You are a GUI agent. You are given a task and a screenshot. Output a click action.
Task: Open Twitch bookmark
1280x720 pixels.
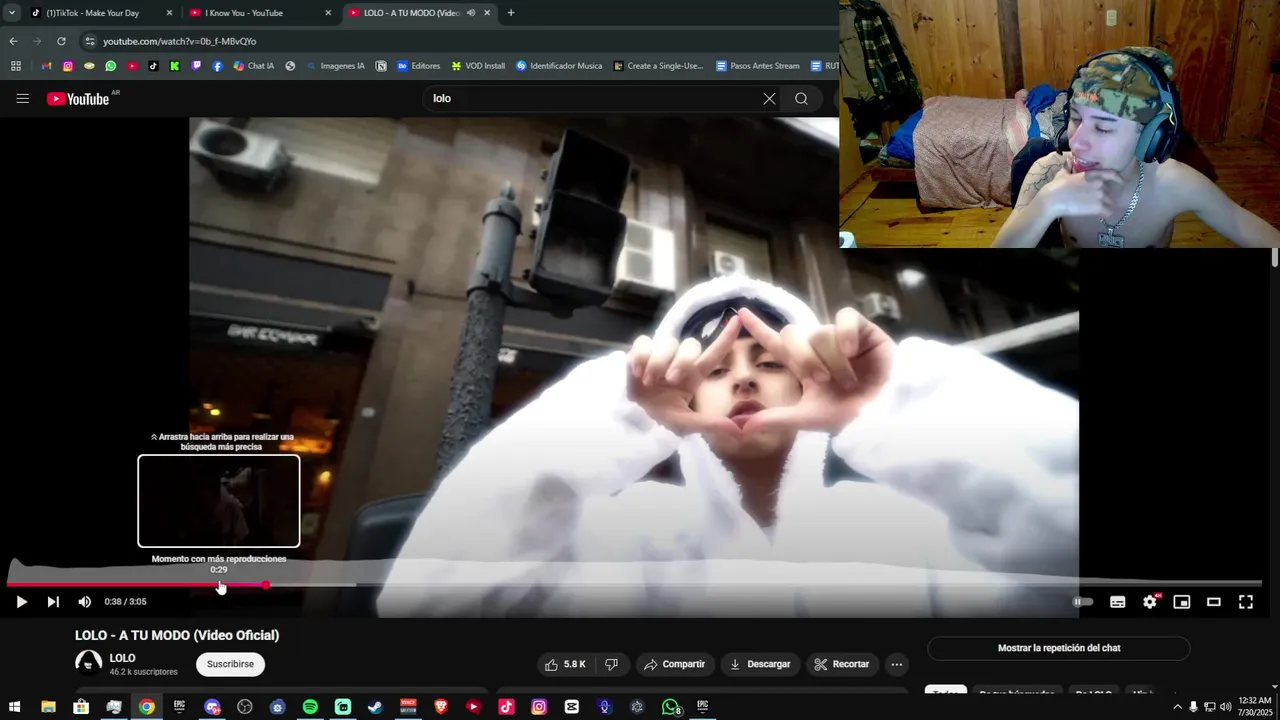(196, 66)
